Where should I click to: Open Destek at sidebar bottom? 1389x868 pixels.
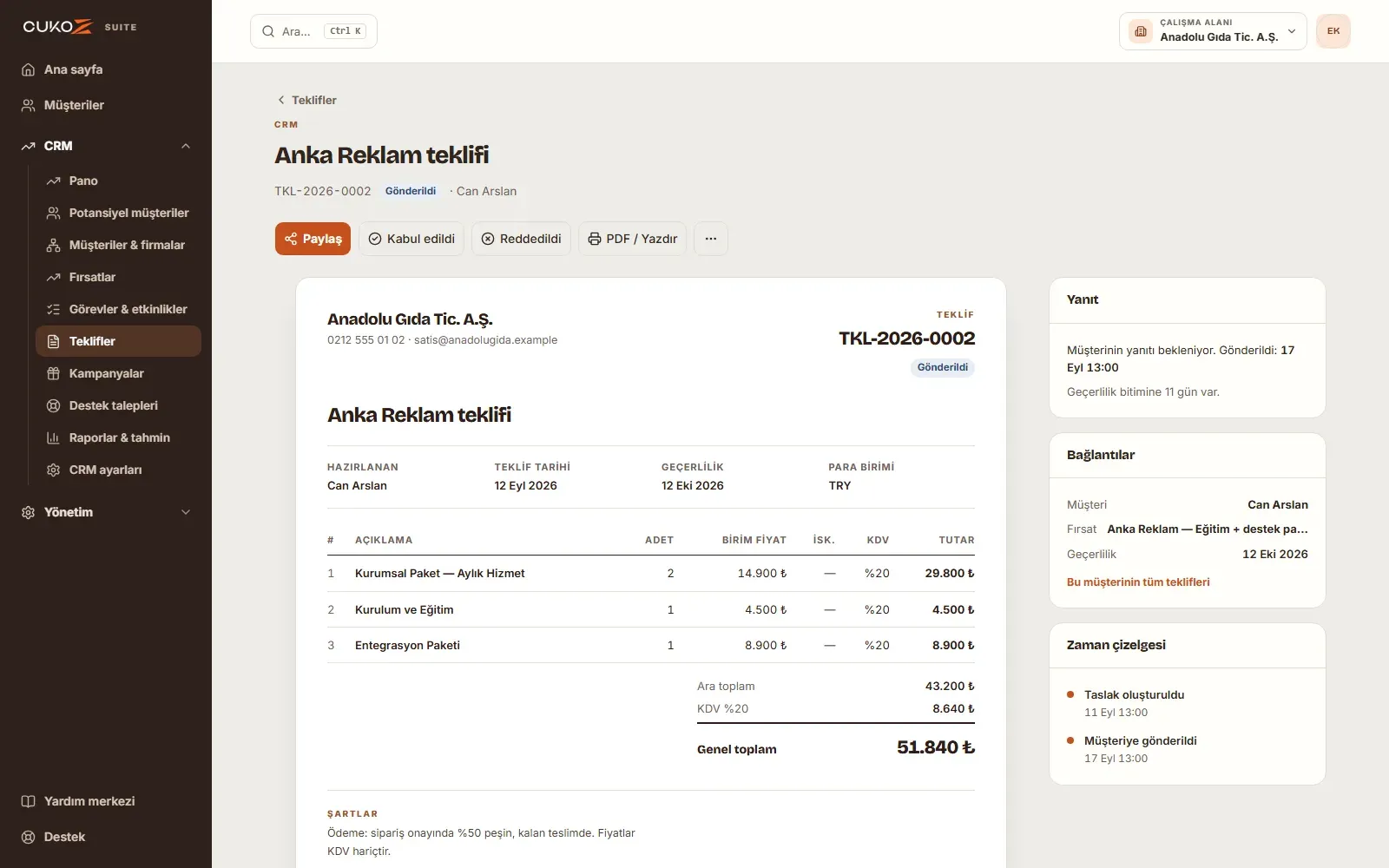pyautogui.click(x=106, y=837)
